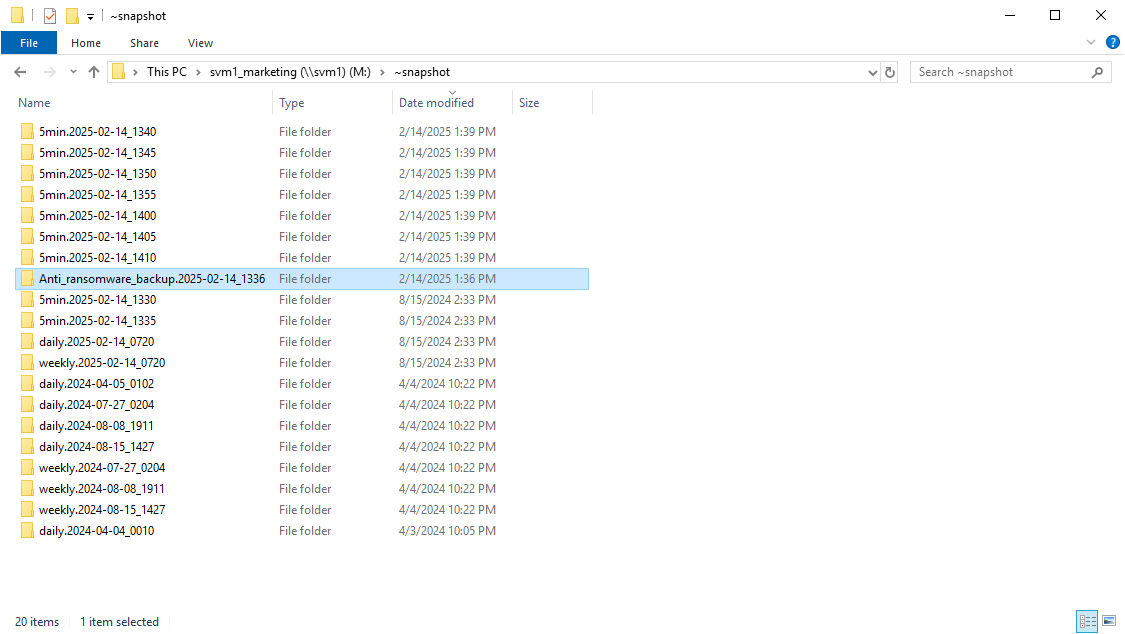1125x634 pixels.
Task: Click folder icon of 5min.2025-02-14_1350
Action: (x=27, y=174)
